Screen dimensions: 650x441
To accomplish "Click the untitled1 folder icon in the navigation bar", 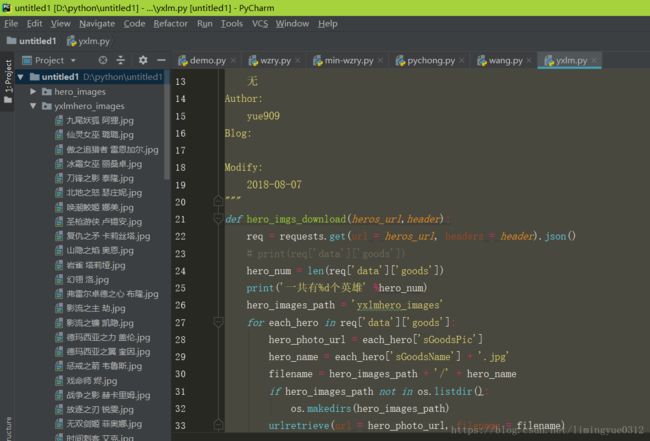I will coord(12,41).
